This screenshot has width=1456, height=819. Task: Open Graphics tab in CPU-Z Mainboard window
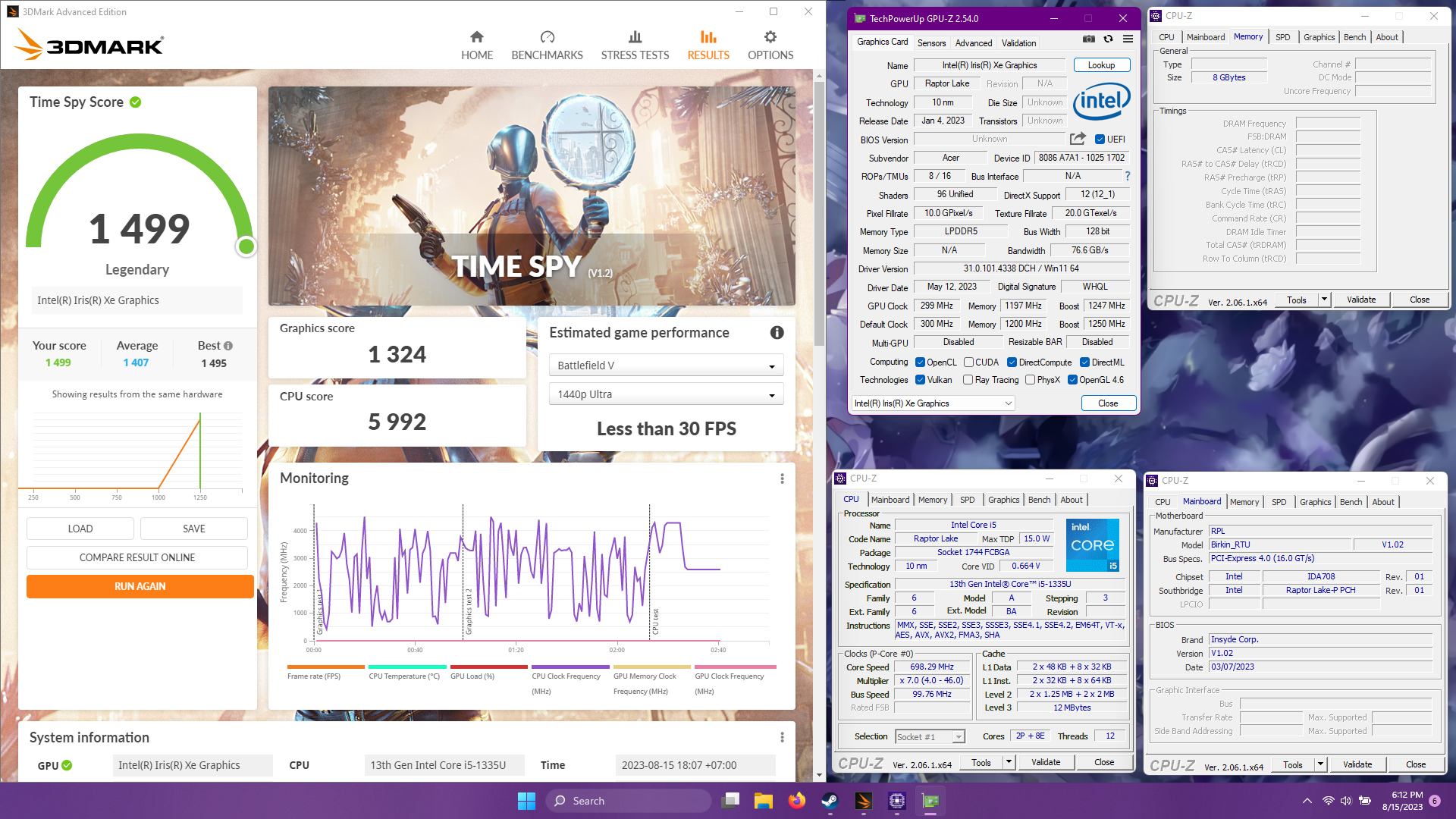click(1315, 502)
